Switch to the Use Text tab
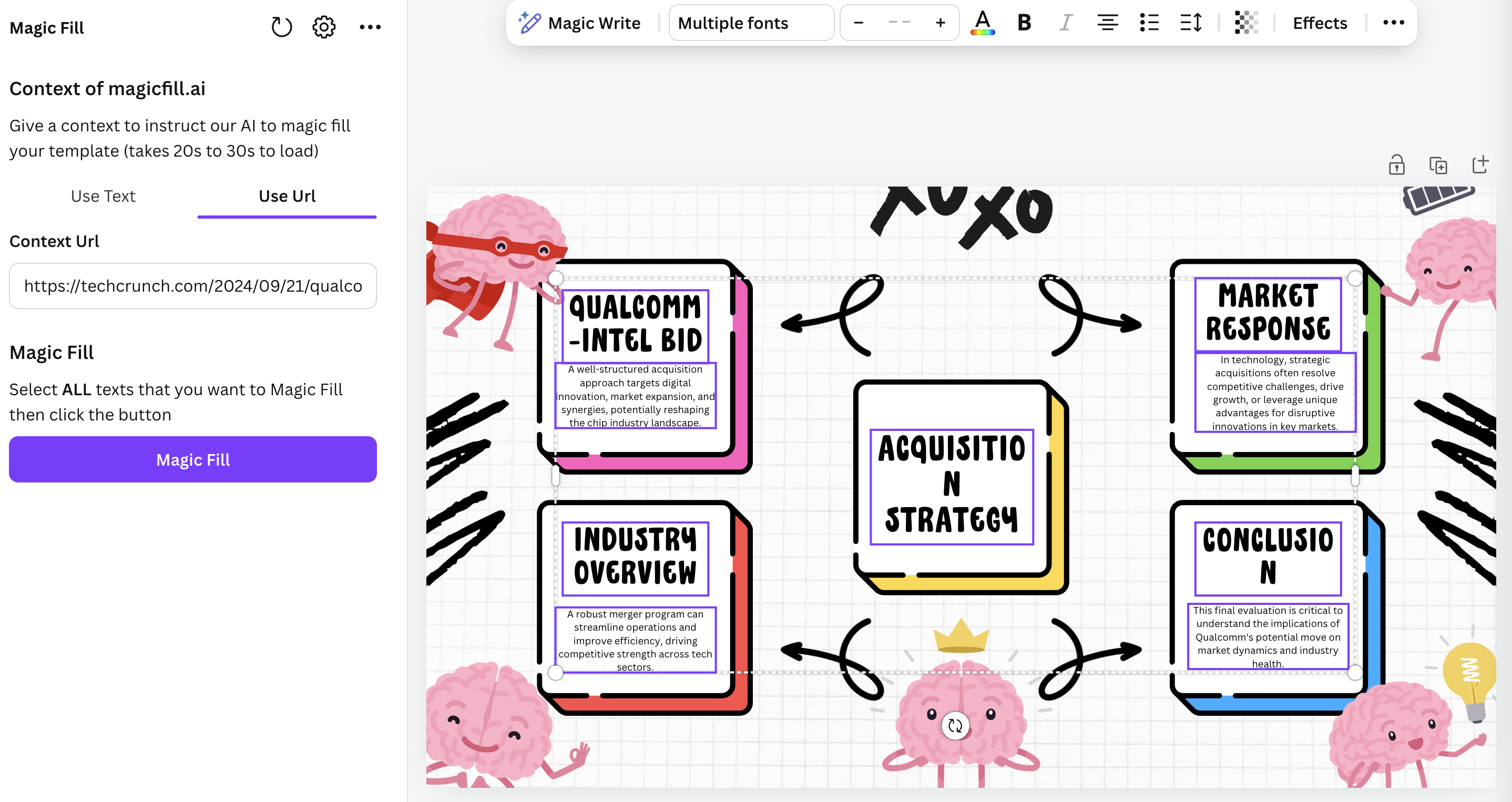The image size is (1512, 802). (x=103, y=196)
